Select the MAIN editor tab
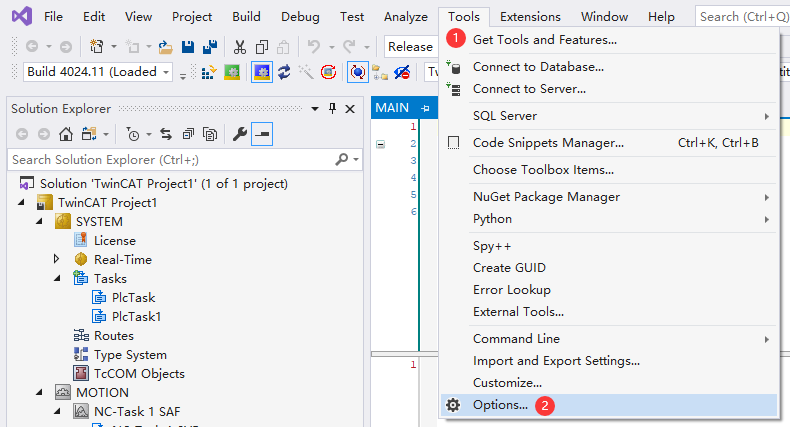Image resolution: width=790 pixels, height=427 pixels. 392,108
